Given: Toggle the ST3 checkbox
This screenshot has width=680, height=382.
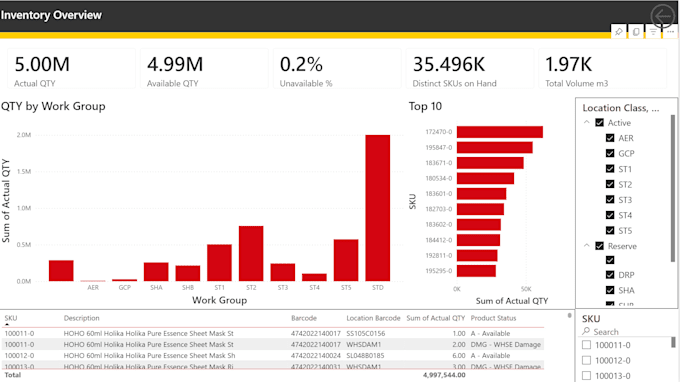Looking at the screenshot, I should click(x=610, y=199).
